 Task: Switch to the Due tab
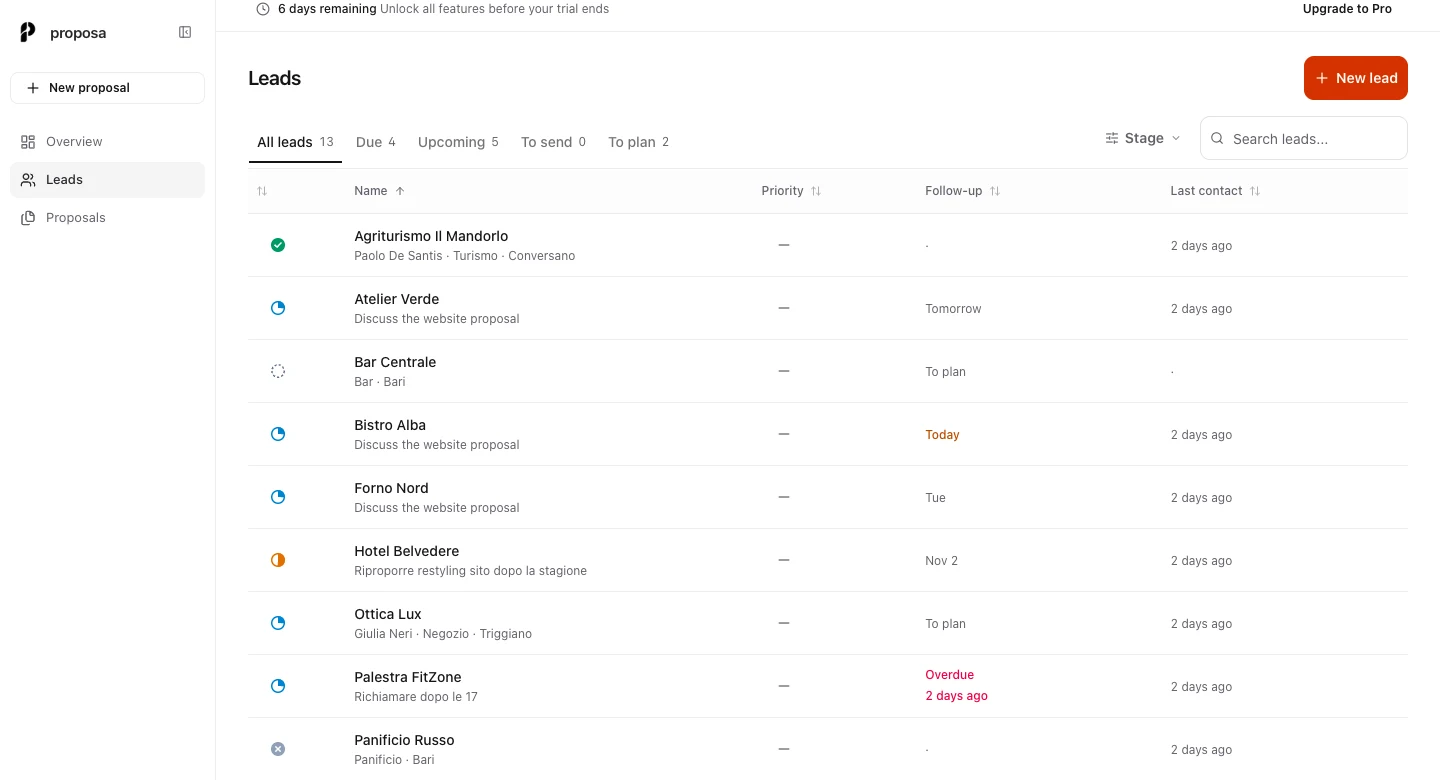click(x=376, y=142)
